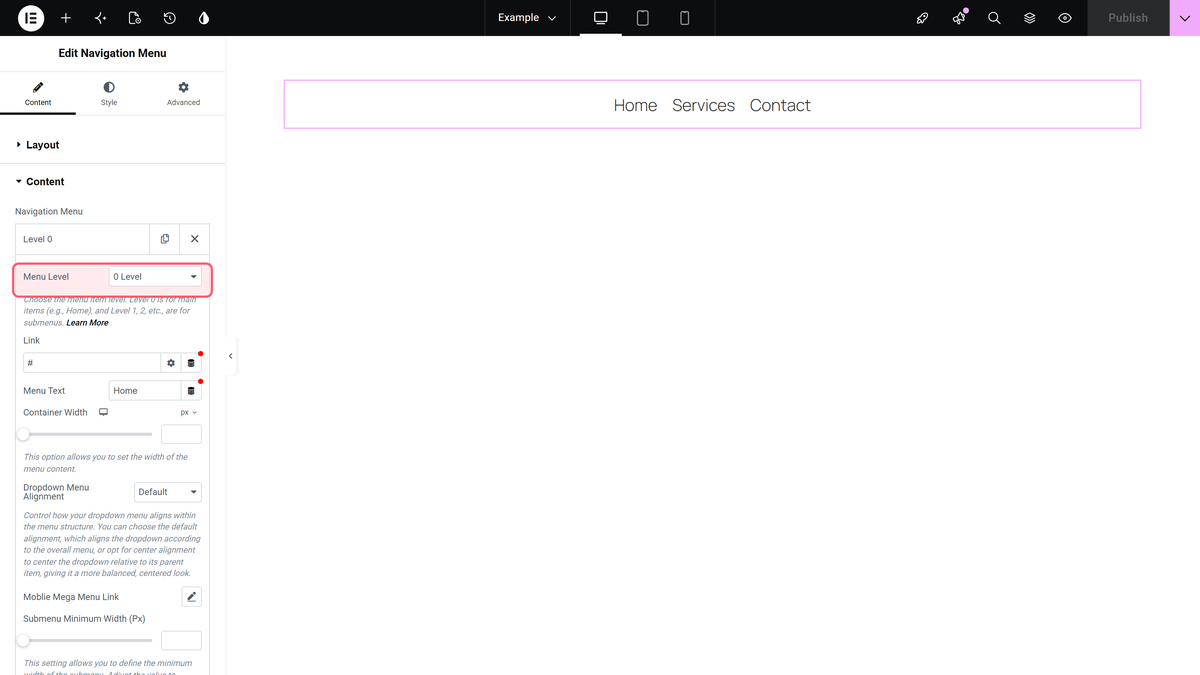Follow the Learn More link

87,323
